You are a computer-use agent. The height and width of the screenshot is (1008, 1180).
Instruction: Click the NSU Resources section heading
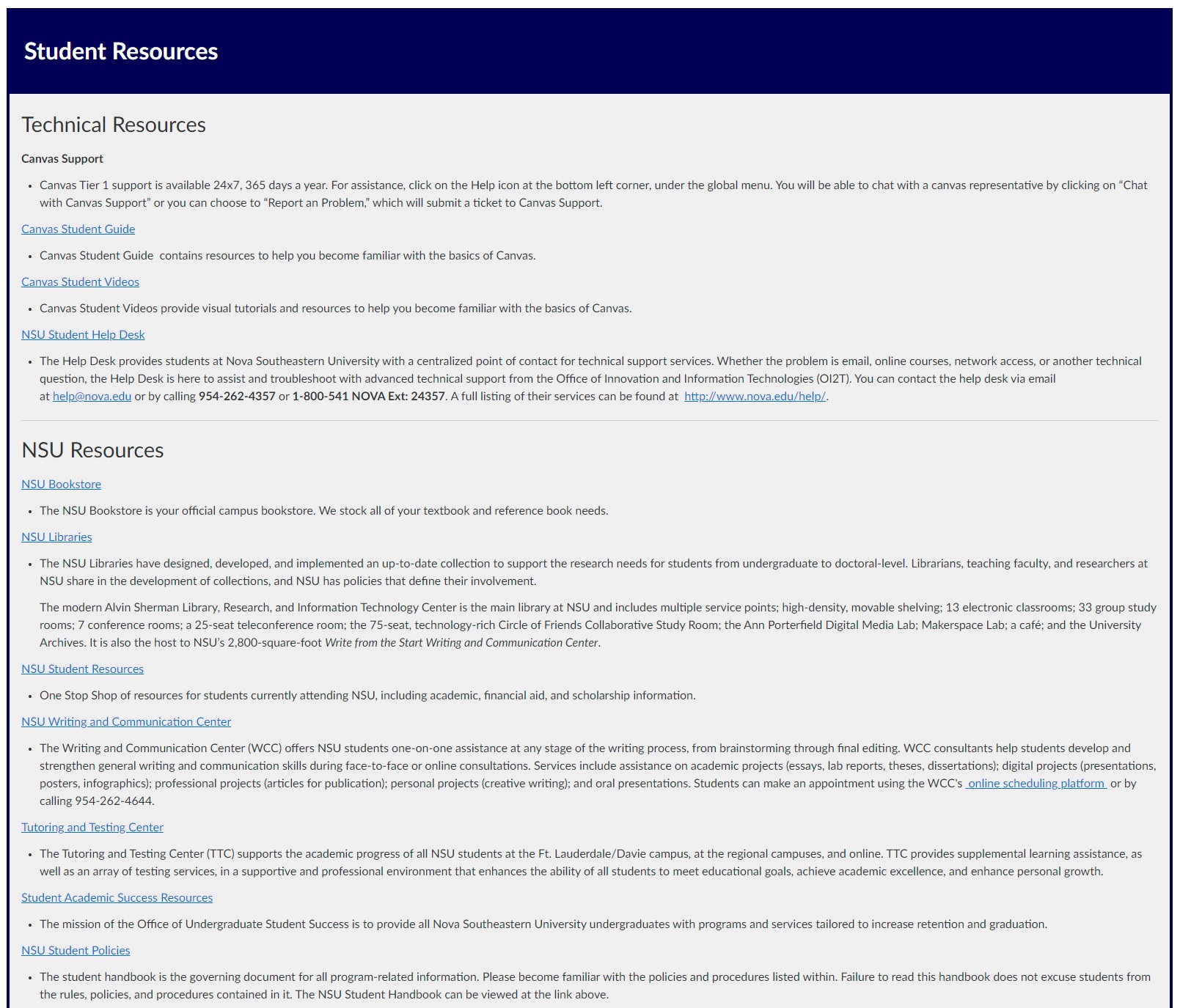pos(92,450)
